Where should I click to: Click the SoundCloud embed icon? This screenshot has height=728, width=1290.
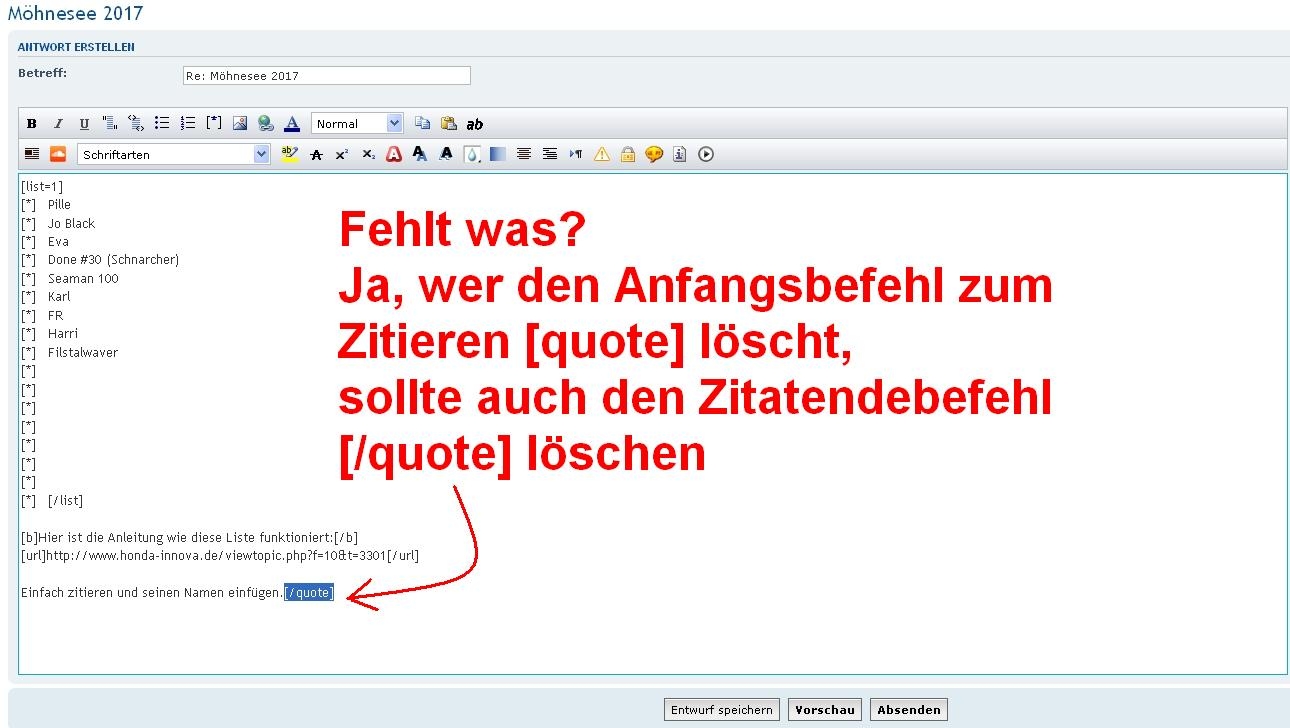click(x=58, y=154)
